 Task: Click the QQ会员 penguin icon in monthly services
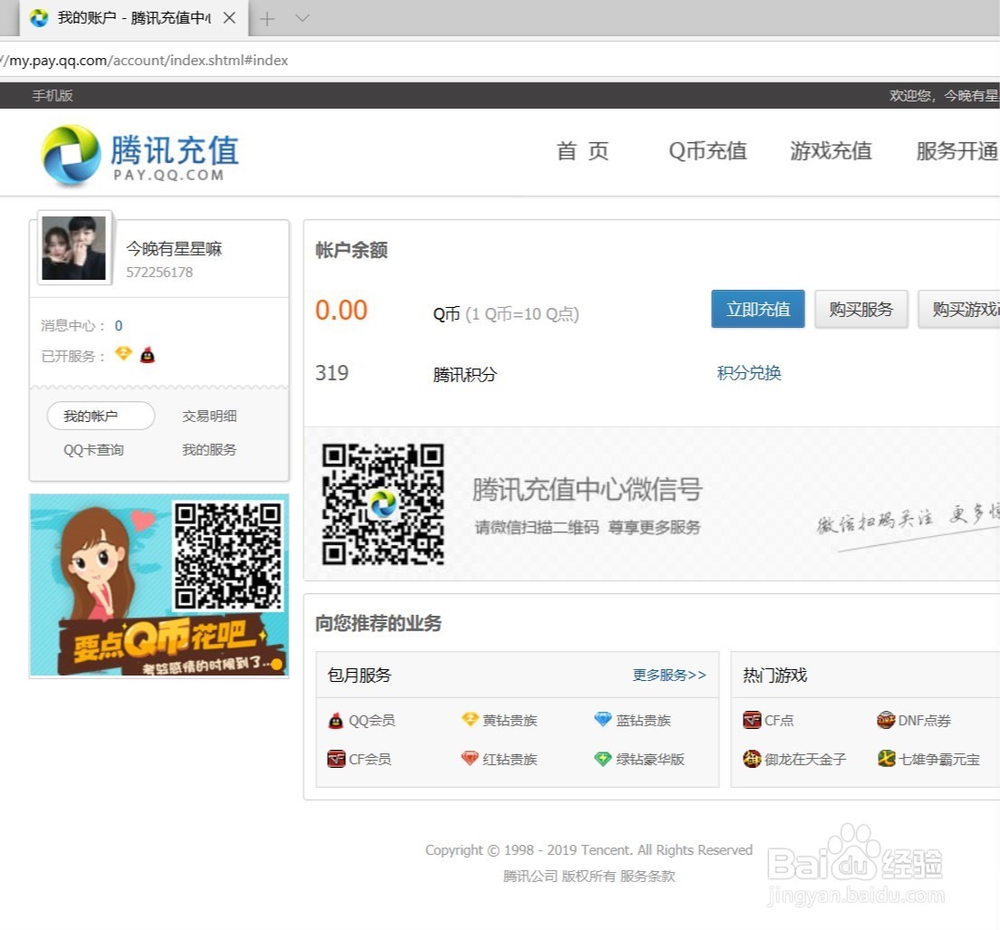[335, 720]
